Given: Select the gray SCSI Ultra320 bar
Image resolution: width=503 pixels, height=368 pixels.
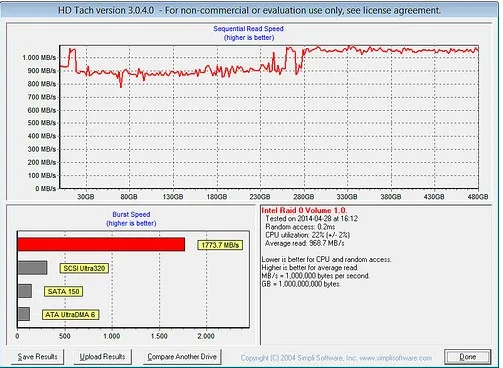Looking at the screenshot, I should [x=32, y=268].
